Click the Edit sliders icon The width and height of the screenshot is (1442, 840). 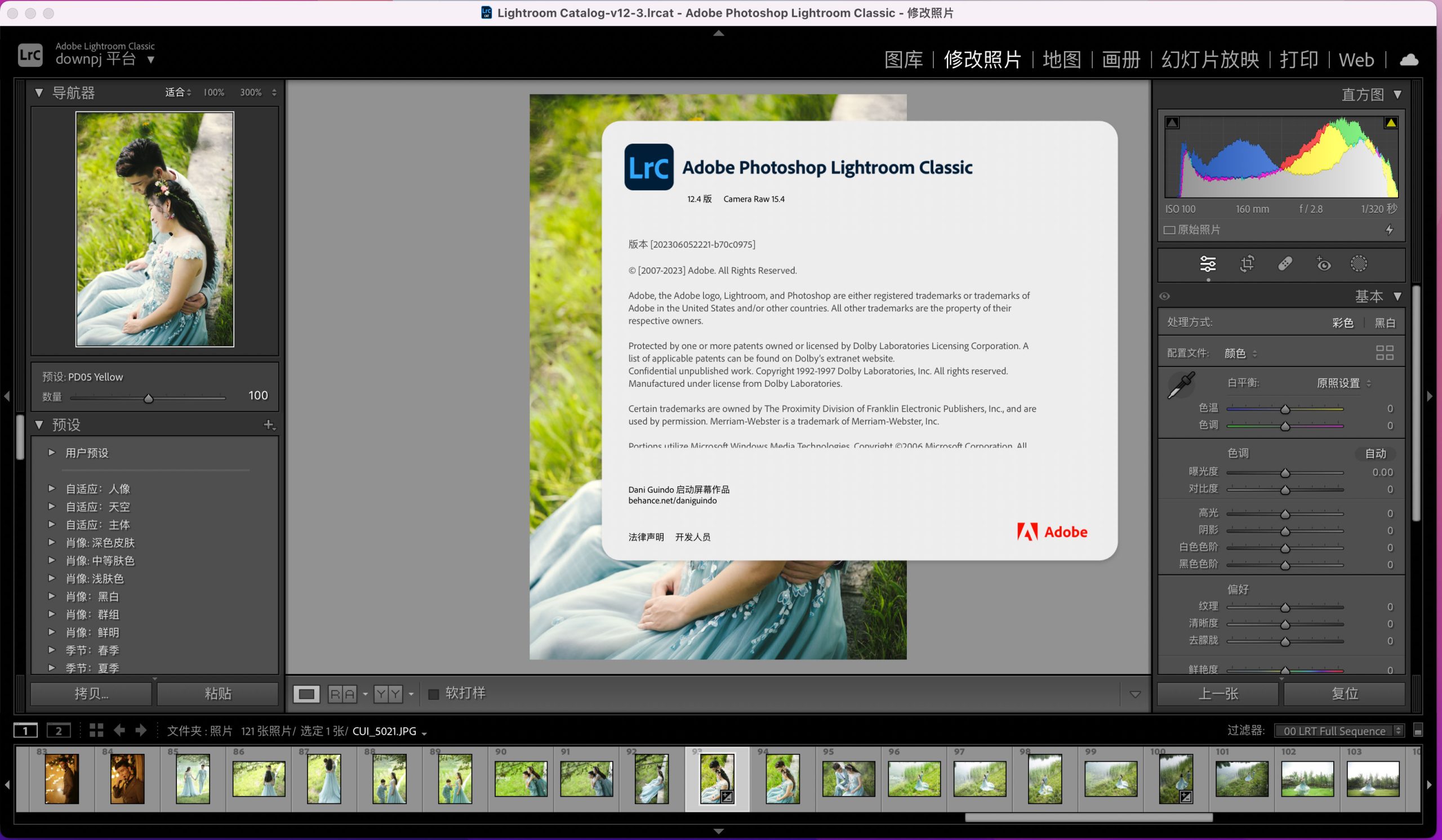(x=1208, y=263)
